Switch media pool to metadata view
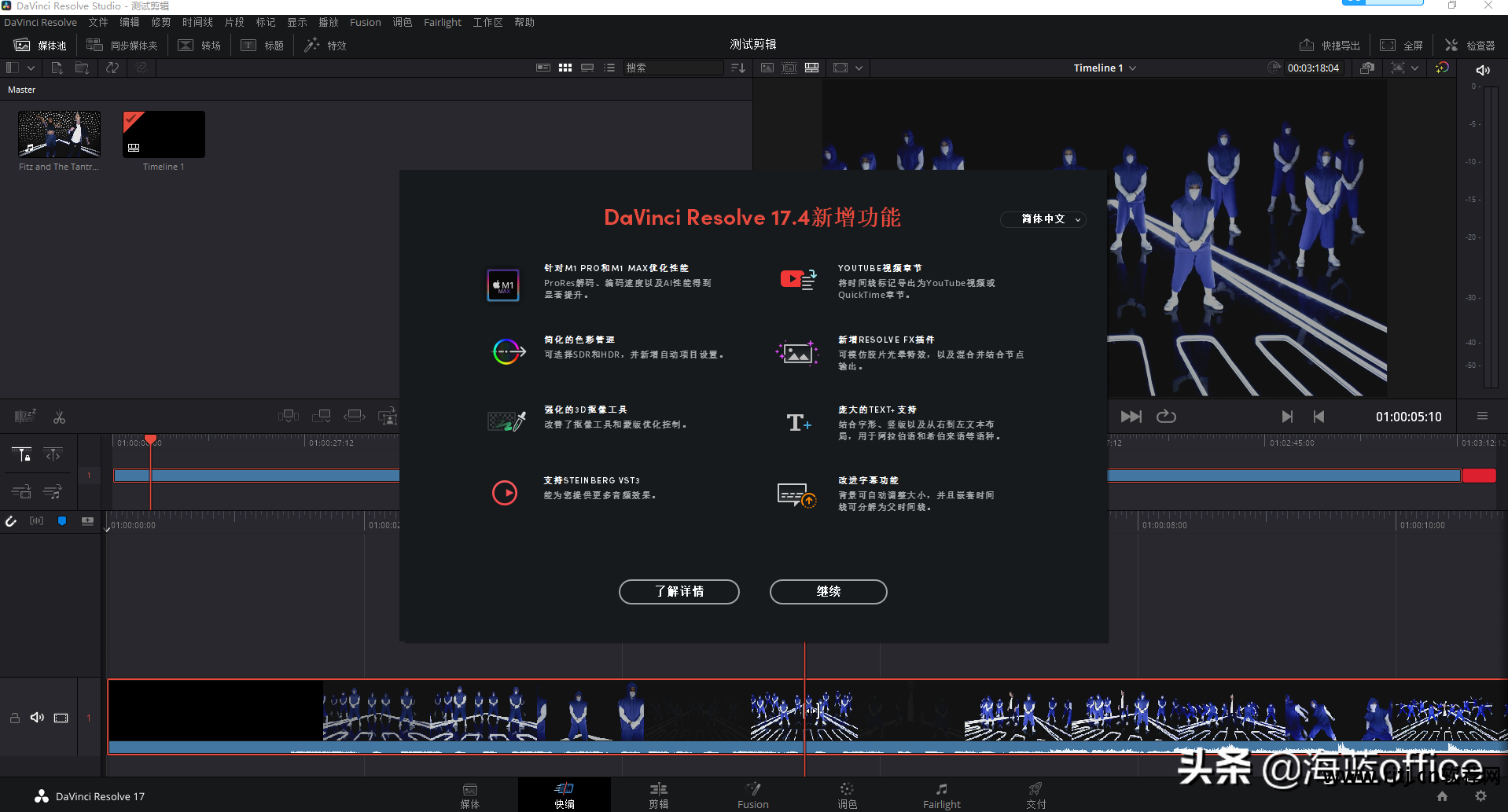 click(x=543, y=68)
